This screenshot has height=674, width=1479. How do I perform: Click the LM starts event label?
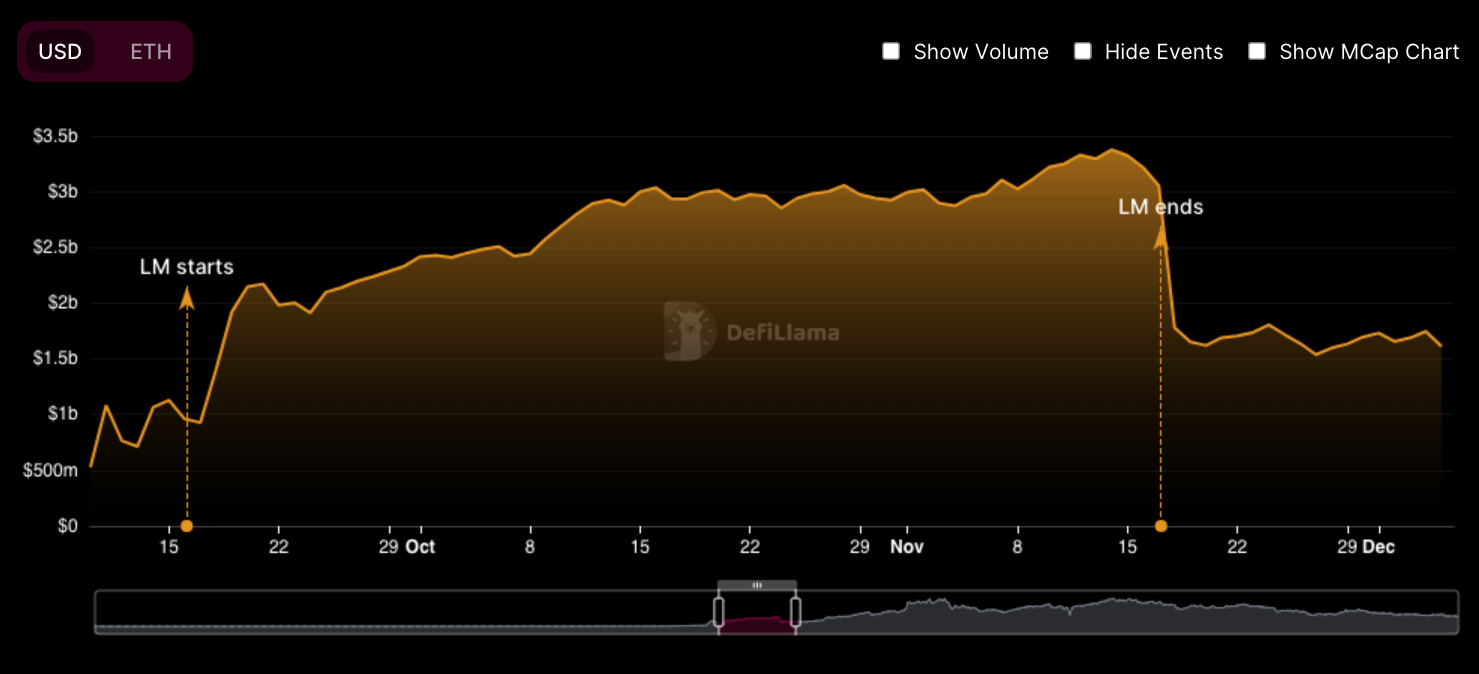[186, 267]
